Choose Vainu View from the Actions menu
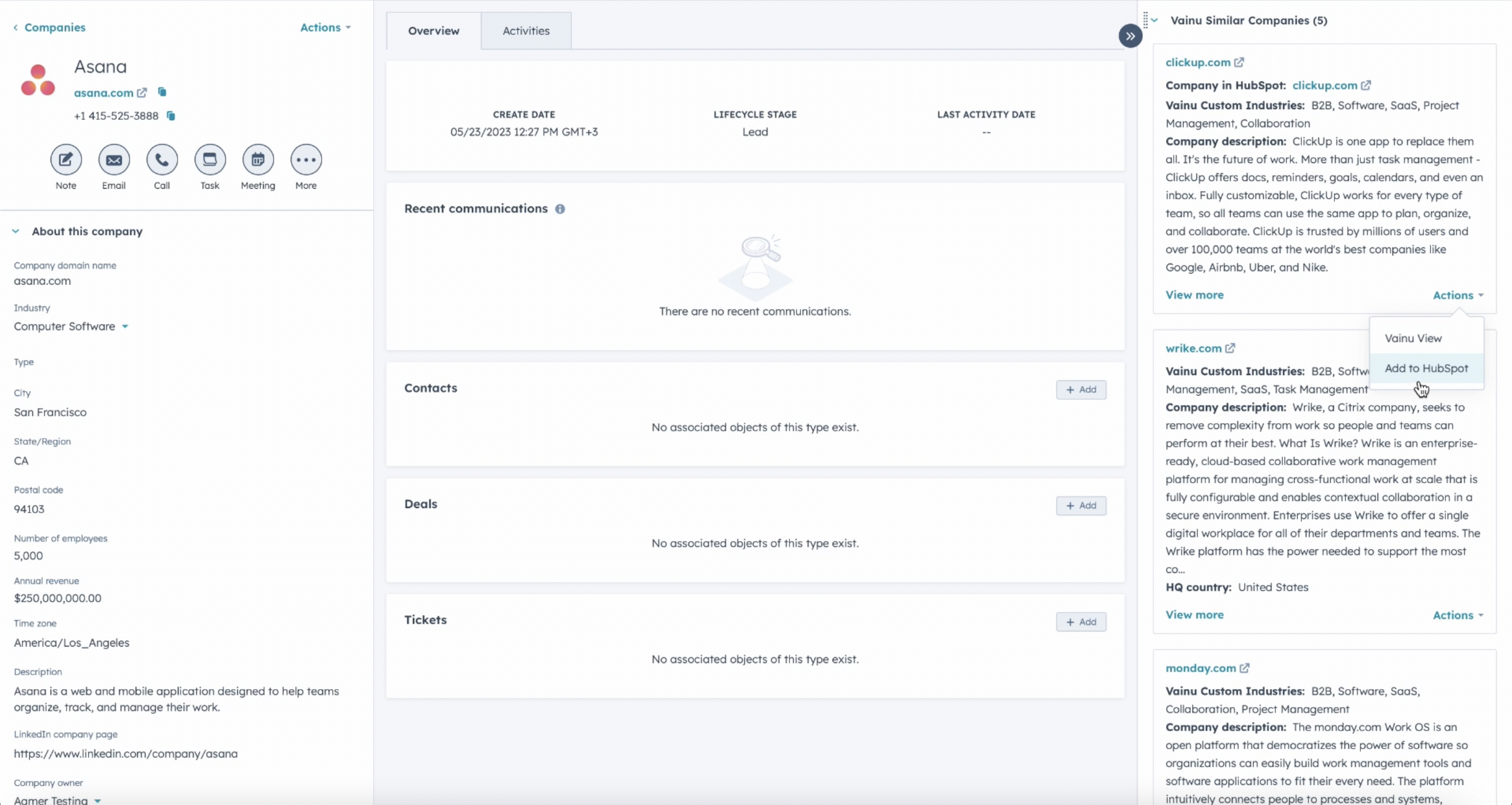Image resolution: width=1512 pixels, height=805 pixels. tap(1413, 338)
